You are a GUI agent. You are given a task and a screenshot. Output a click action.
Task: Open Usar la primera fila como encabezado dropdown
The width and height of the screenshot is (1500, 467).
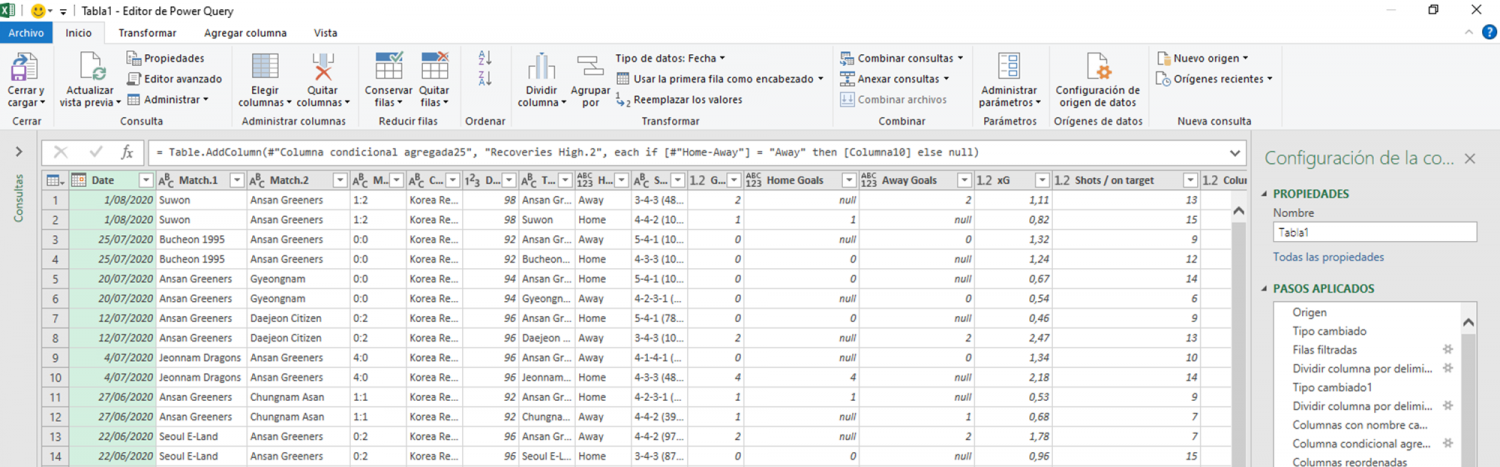[x=719, y=79]
